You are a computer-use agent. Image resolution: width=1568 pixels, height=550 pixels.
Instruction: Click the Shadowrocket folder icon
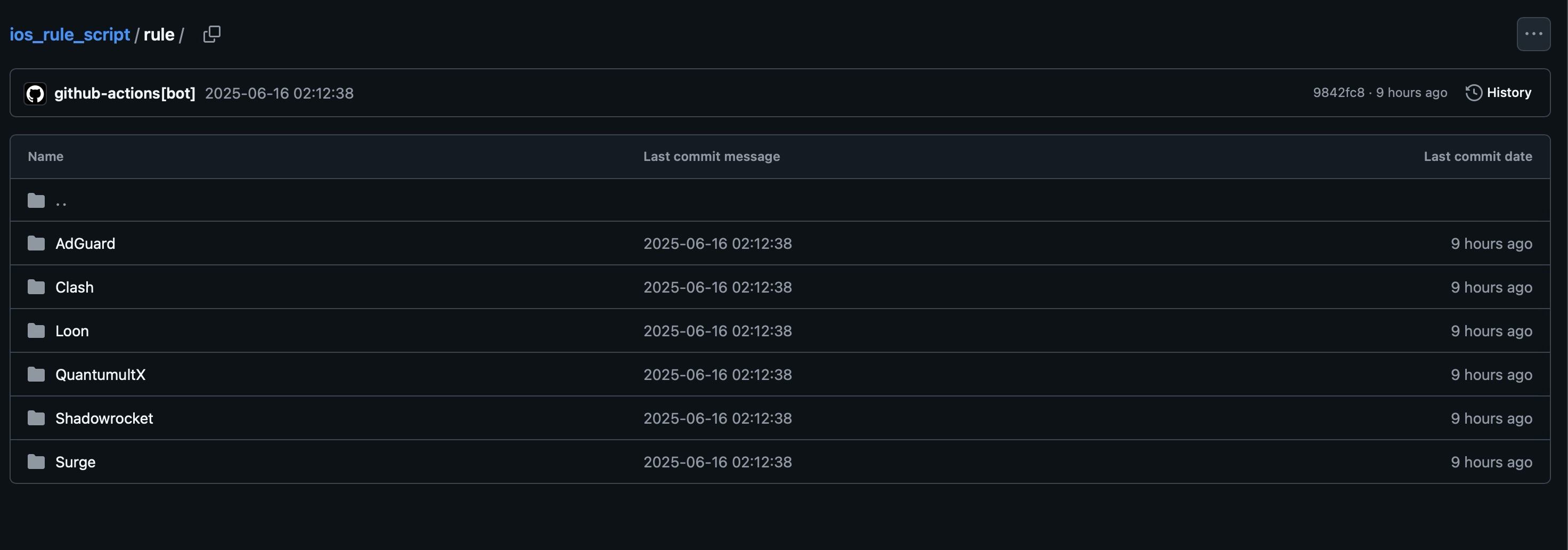[x=37, y=418]
